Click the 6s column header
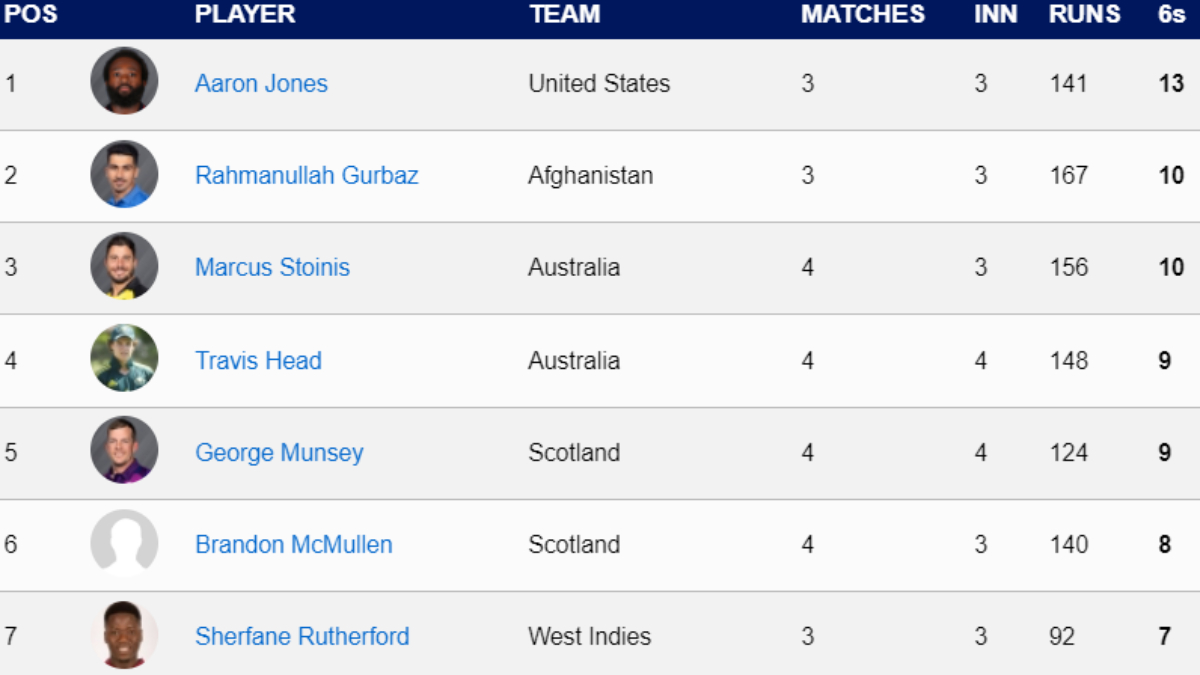The image size is (1200, 675). 1166,15
